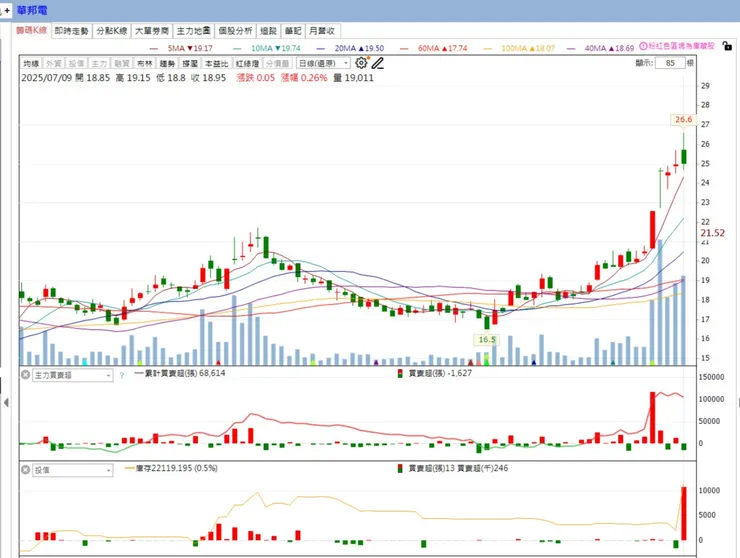This screenshot has height=558, width=740.
Task: Open the 投信 indicator dropdown in lower panel
Action: pyautogui.click(x=73, y=470)
